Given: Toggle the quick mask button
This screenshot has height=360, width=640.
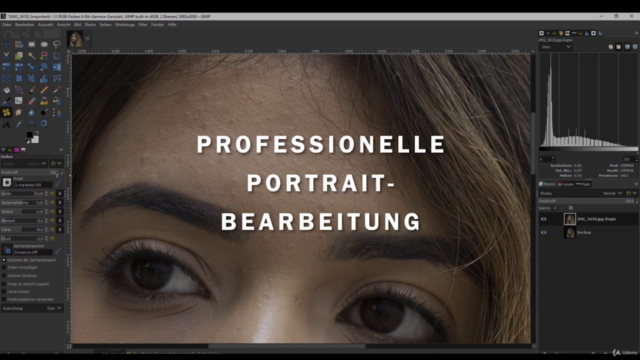Looking at the screenshot, I should click(x=69, y=346).
